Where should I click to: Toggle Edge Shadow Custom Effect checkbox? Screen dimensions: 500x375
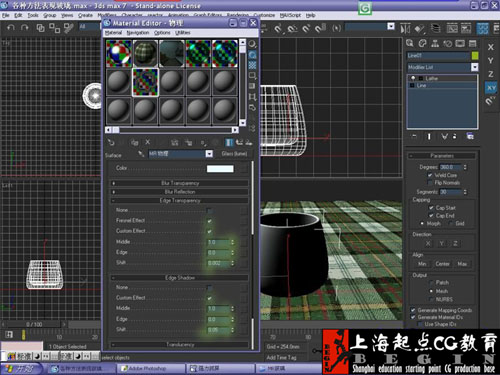click(210, 298)
